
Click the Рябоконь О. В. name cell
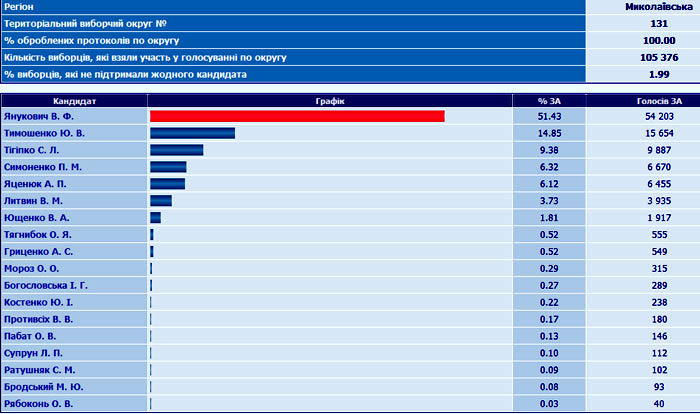coord(38,404)
